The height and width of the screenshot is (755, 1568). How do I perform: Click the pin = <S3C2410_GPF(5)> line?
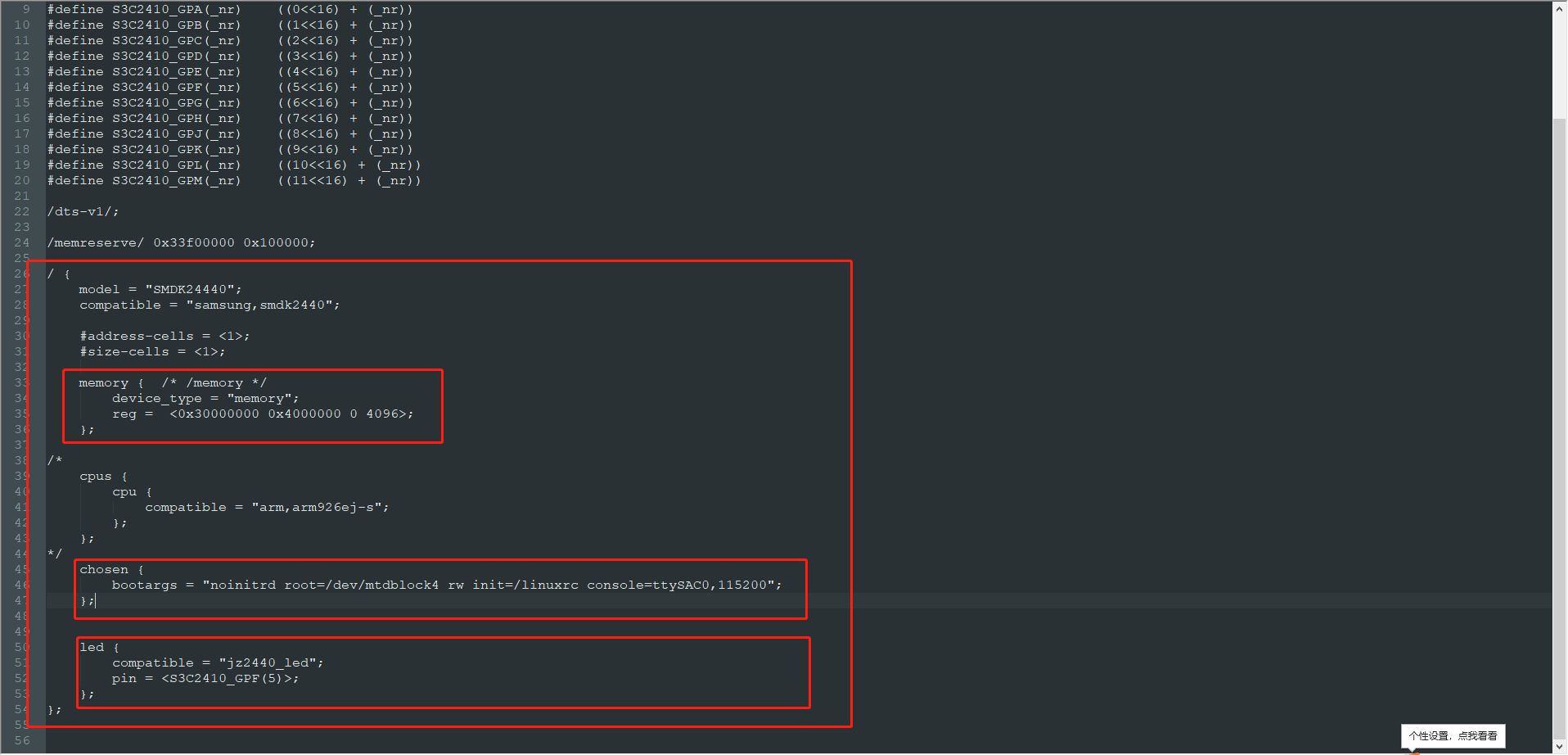click(205, 679)
